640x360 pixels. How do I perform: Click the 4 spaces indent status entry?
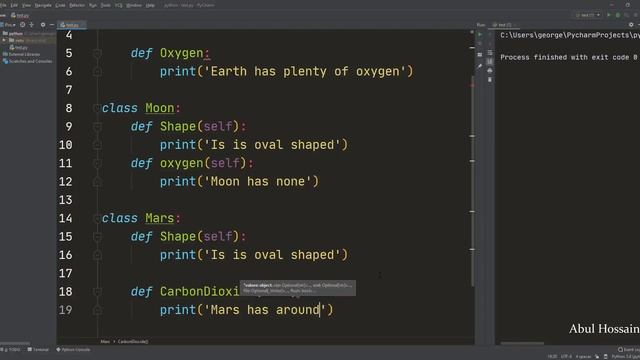(x=583, y=357)
